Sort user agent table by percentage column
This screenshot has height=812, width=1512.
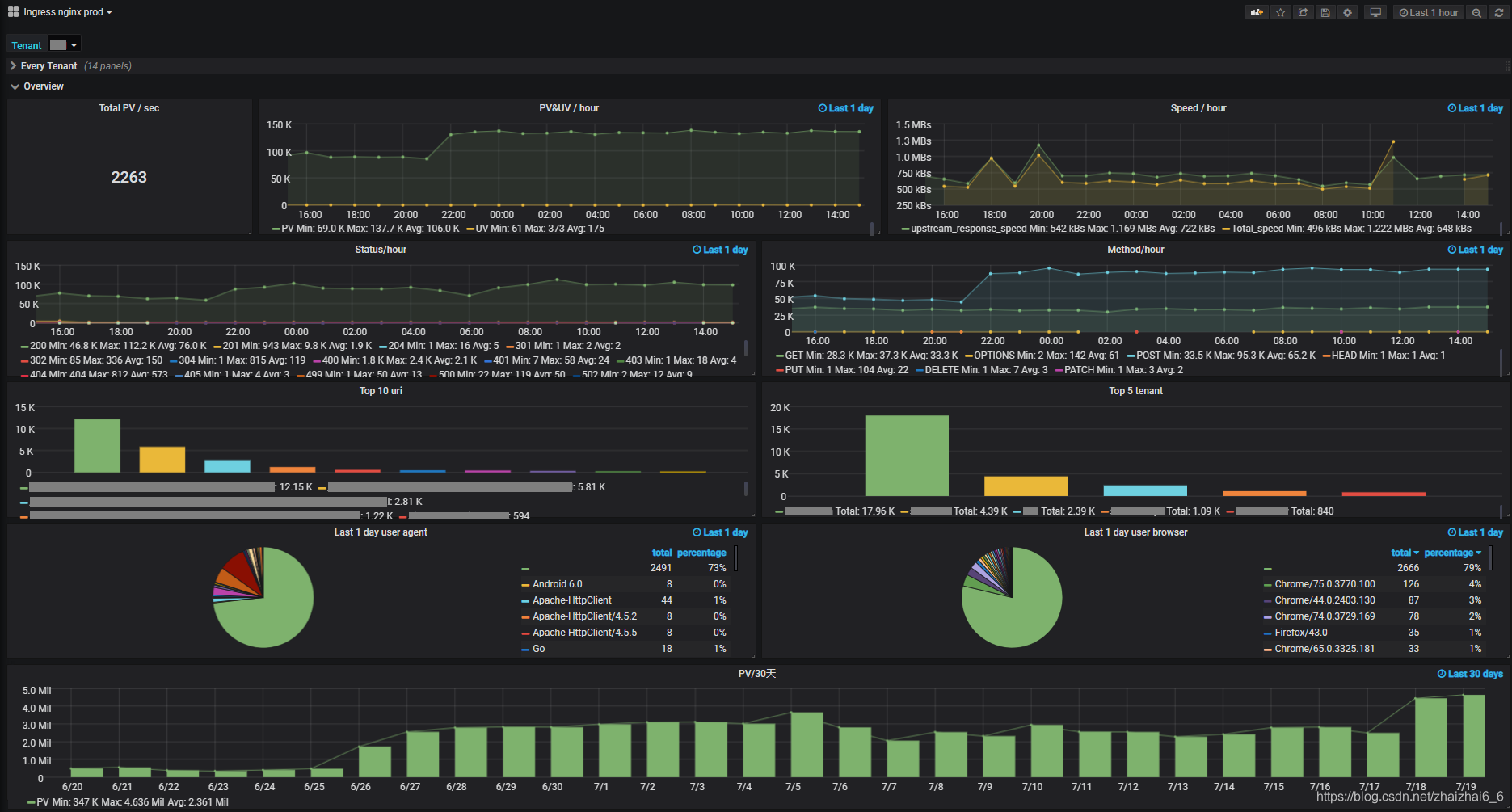(x=701, y=553)
